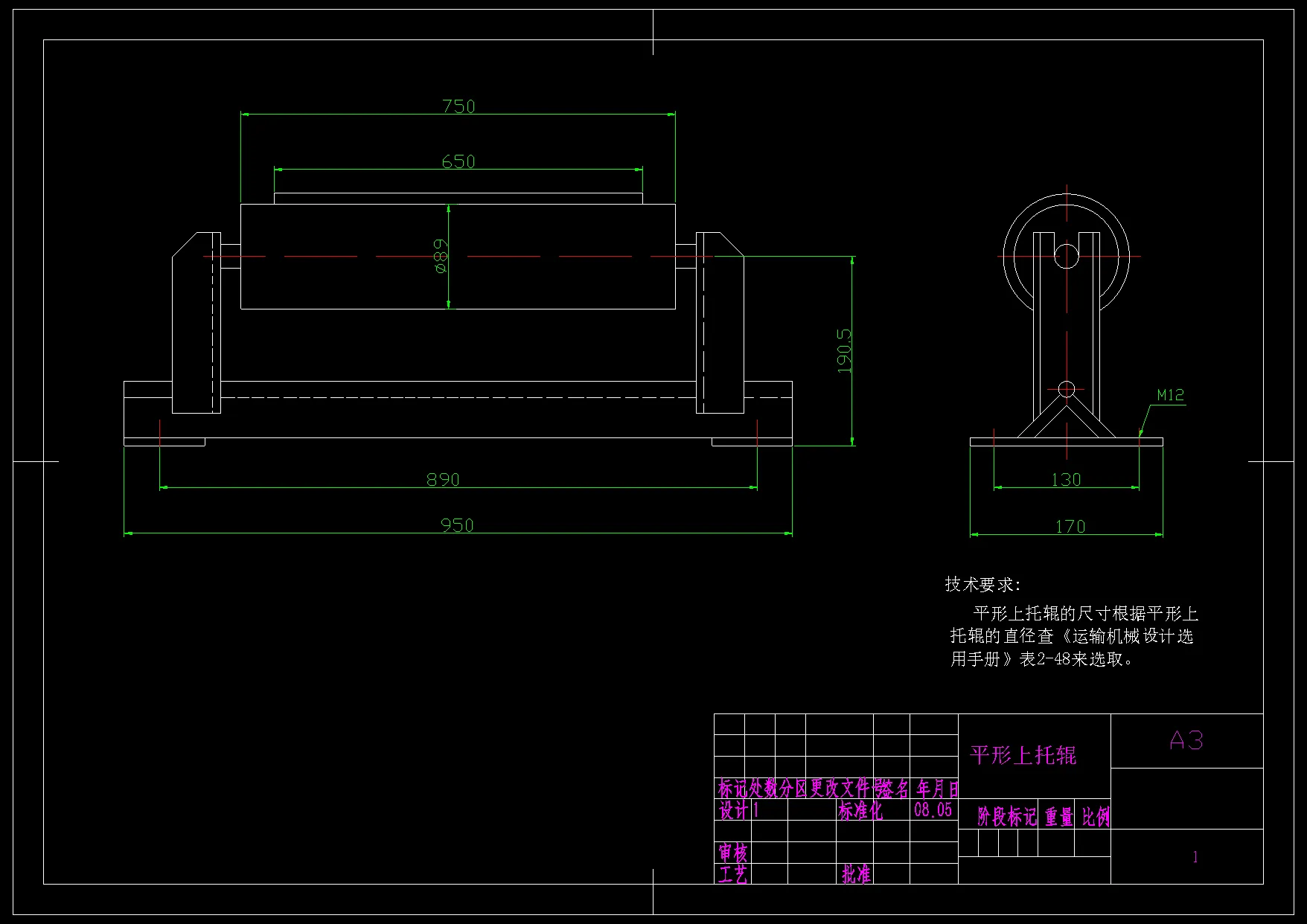
Task: Click the 标记 header in title block
Action: click(x=733, y=789)
